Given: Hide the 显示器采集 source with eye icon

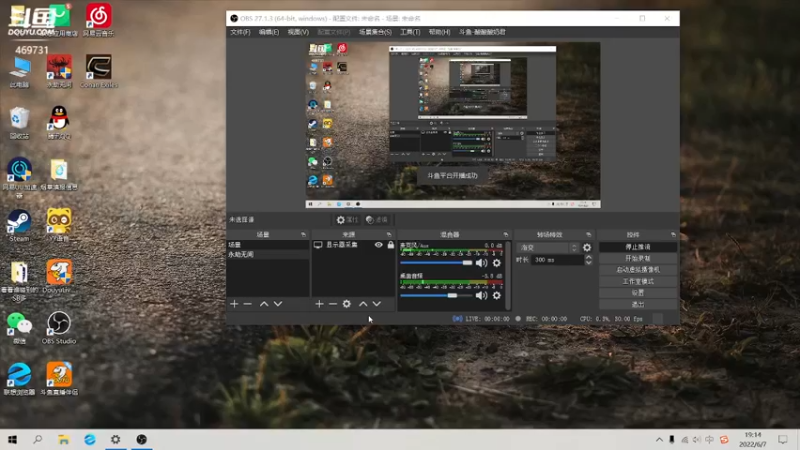Looking at the screenshot, I should tap(379, 245).
